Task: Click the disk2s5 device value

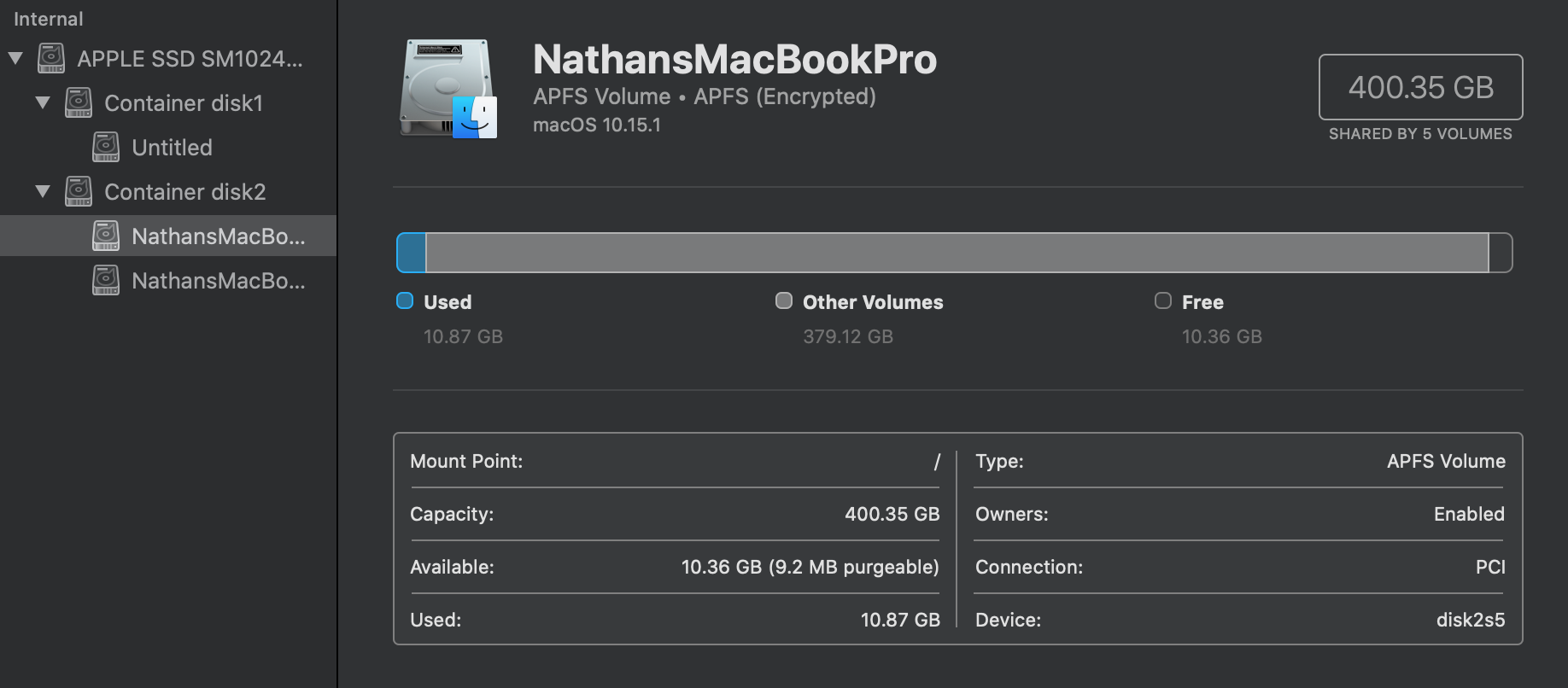Action: click(1470, 620)
